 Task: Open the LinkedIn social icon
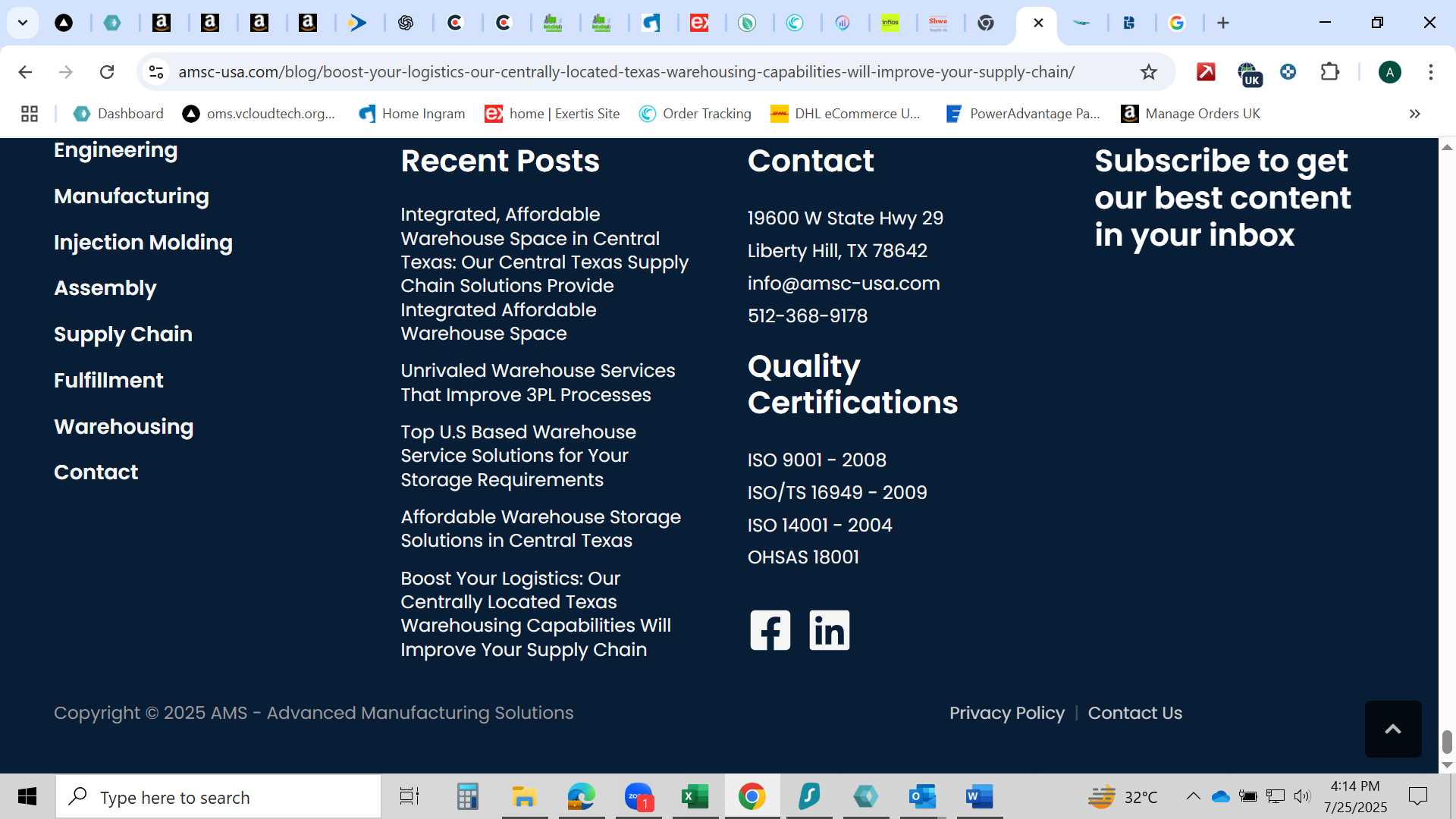[829, 630]
